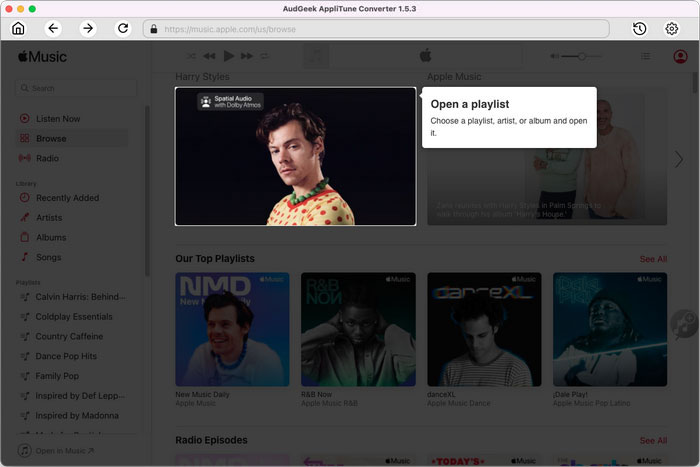Click the Apple Music Pop Latino link
Viewport: 700px width, 467px height.
point(592,403)
